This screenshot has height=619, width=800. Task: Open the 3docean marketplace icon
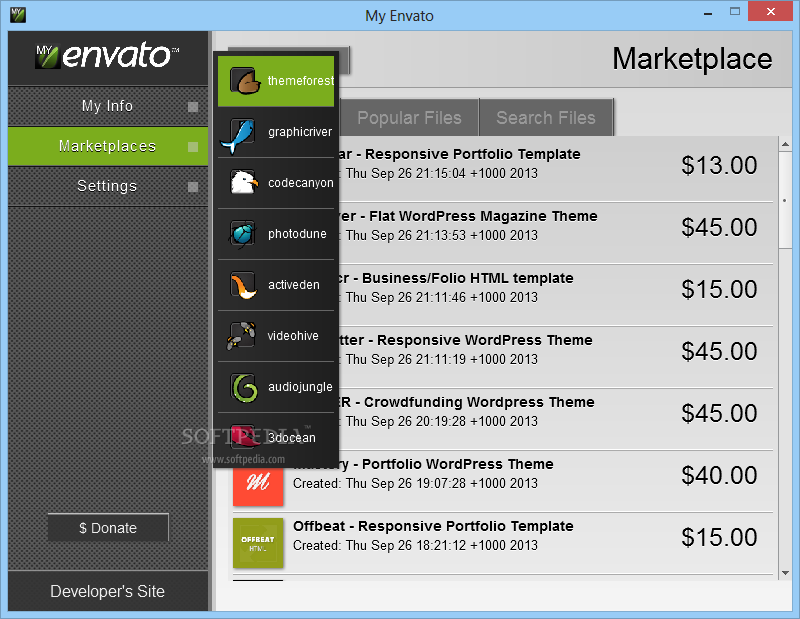click(245, 436)
